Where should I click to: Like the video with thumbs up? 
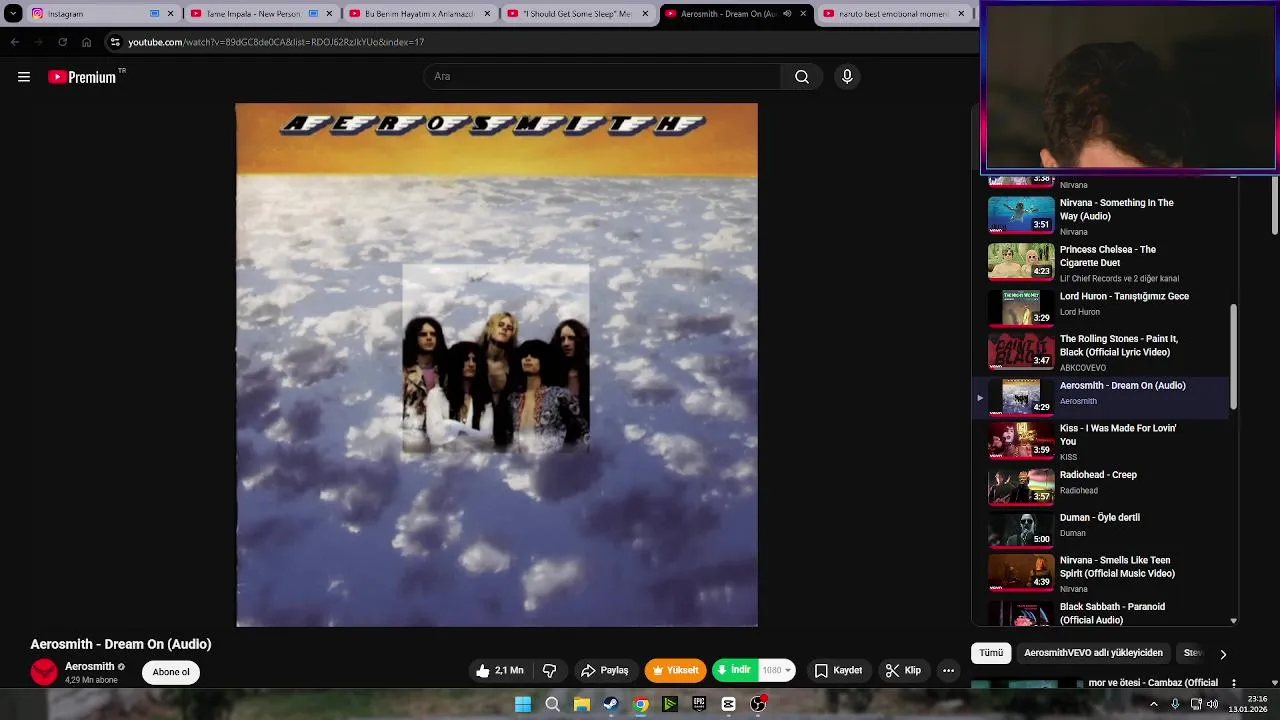(500, 671)
